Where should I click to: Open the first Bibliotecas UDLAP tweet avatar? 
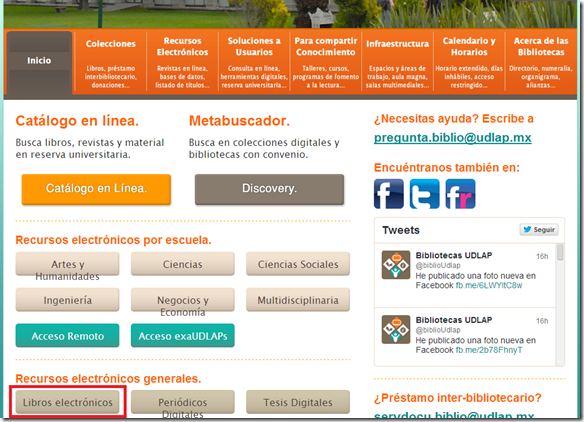(x=396, y=265)
